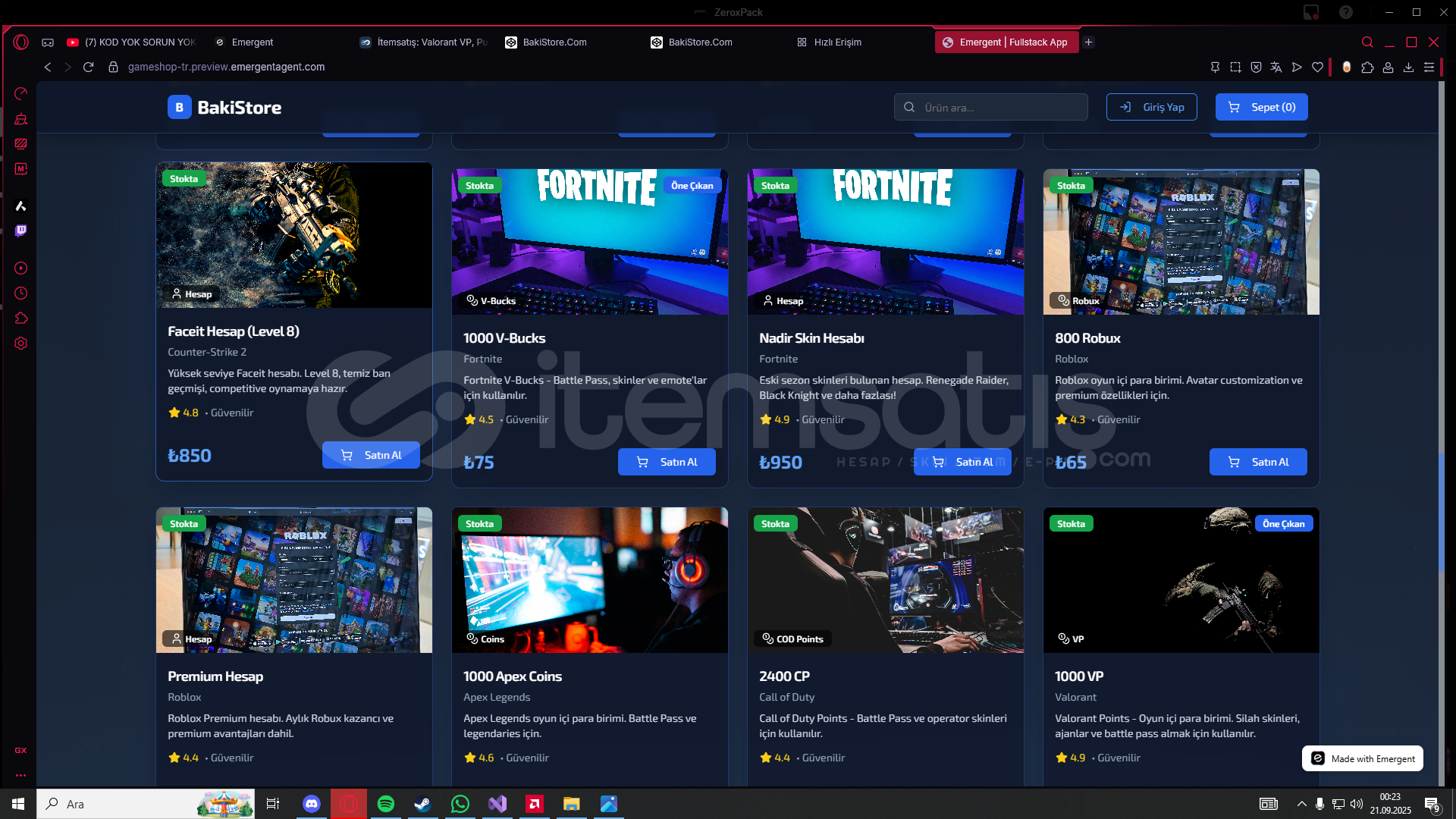The width and height of the screenshot is (1456, 819).
Task: Open the Premium Hesap product title
Action: pos(215,676)
